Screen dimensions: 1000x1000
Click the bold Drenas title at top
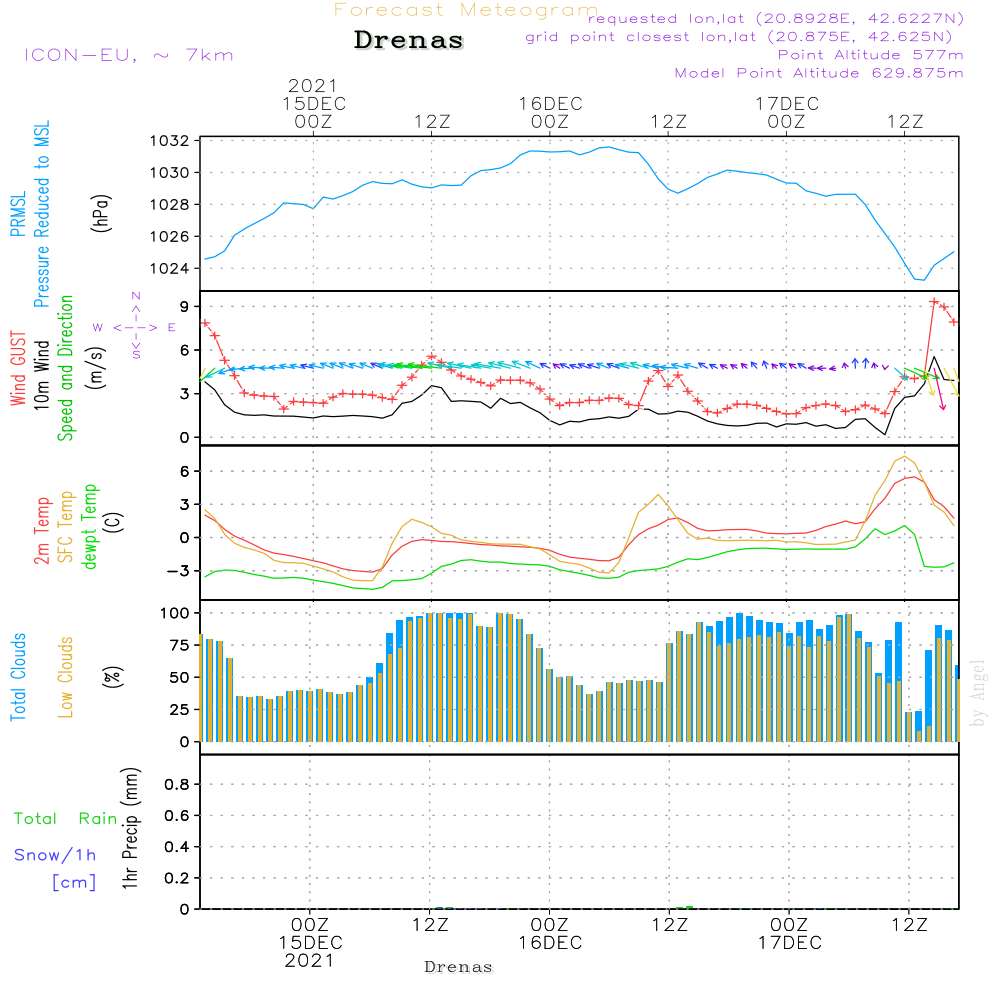tap(409, 41)
